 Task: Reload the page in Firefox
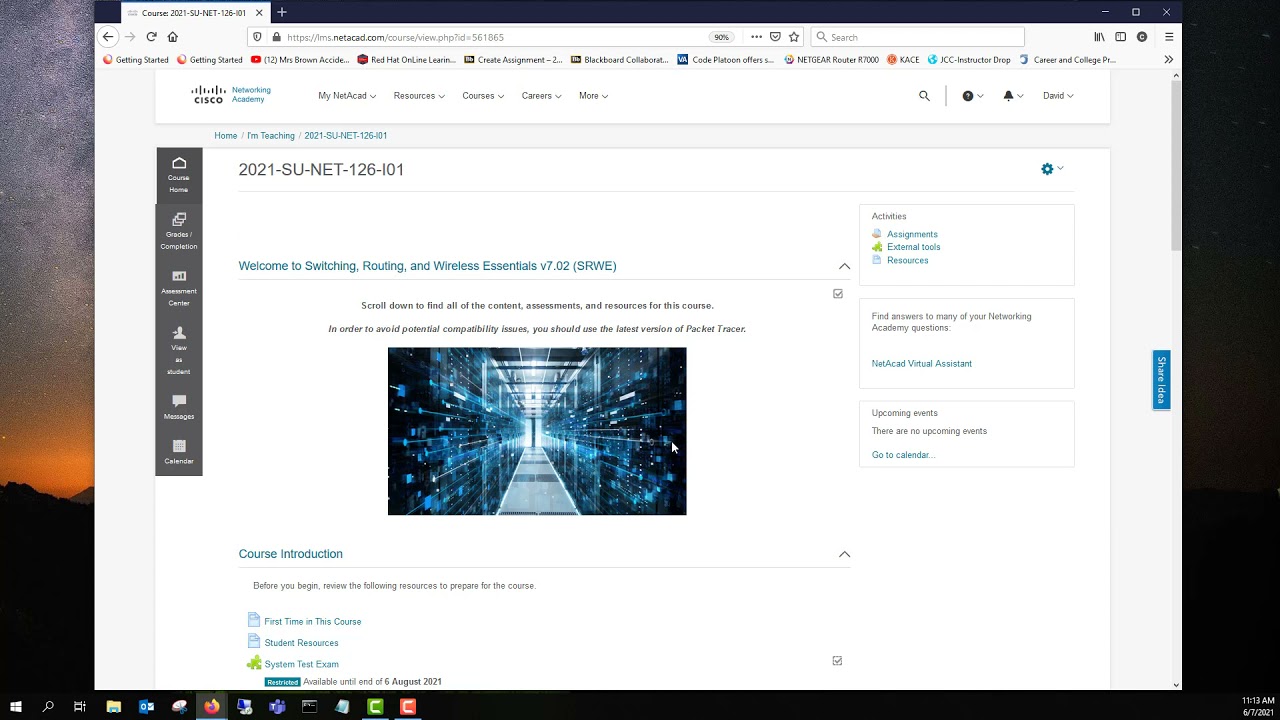151,37
